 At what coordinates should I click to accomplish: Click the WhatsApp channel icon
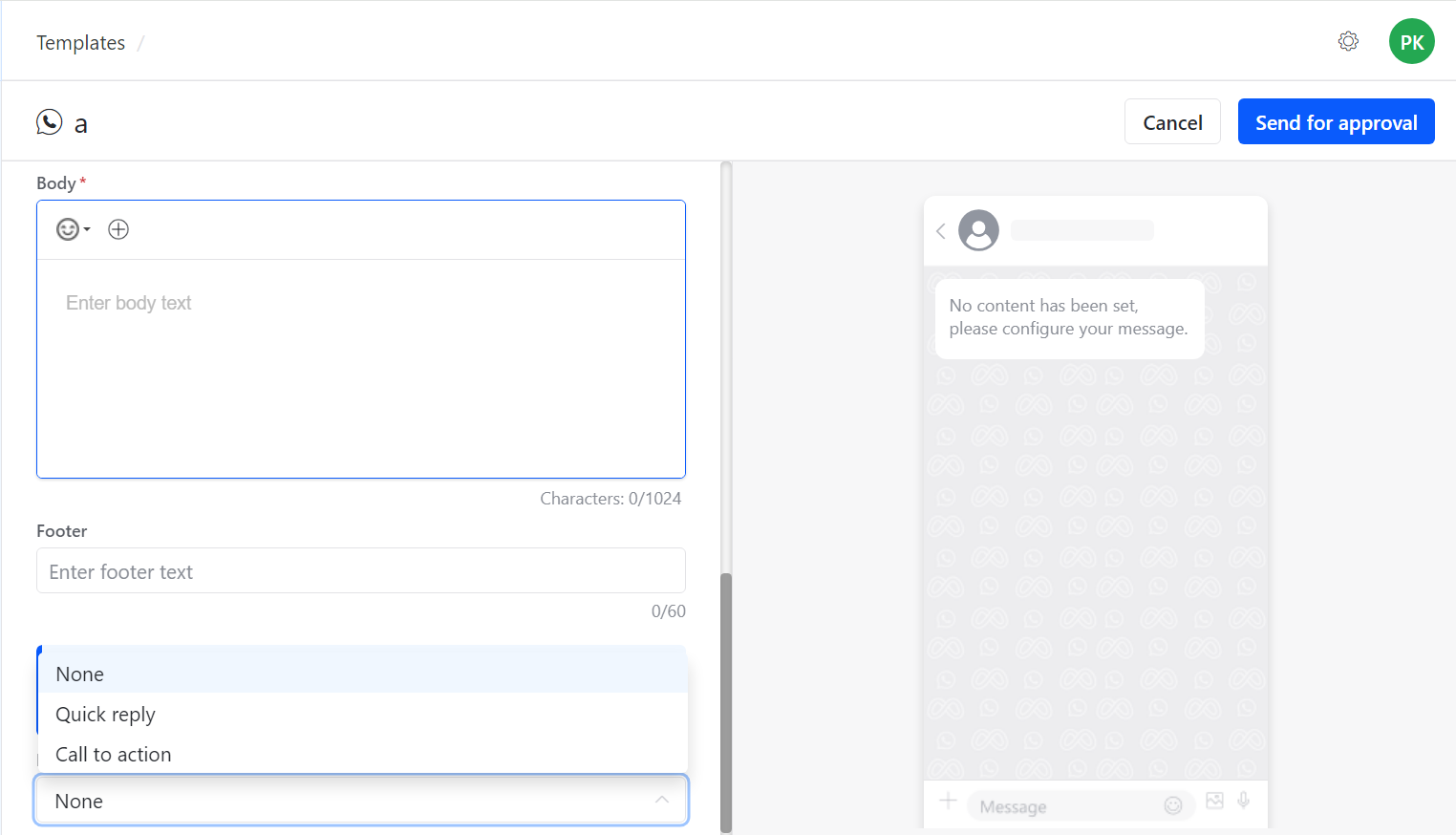pos(50,122)
